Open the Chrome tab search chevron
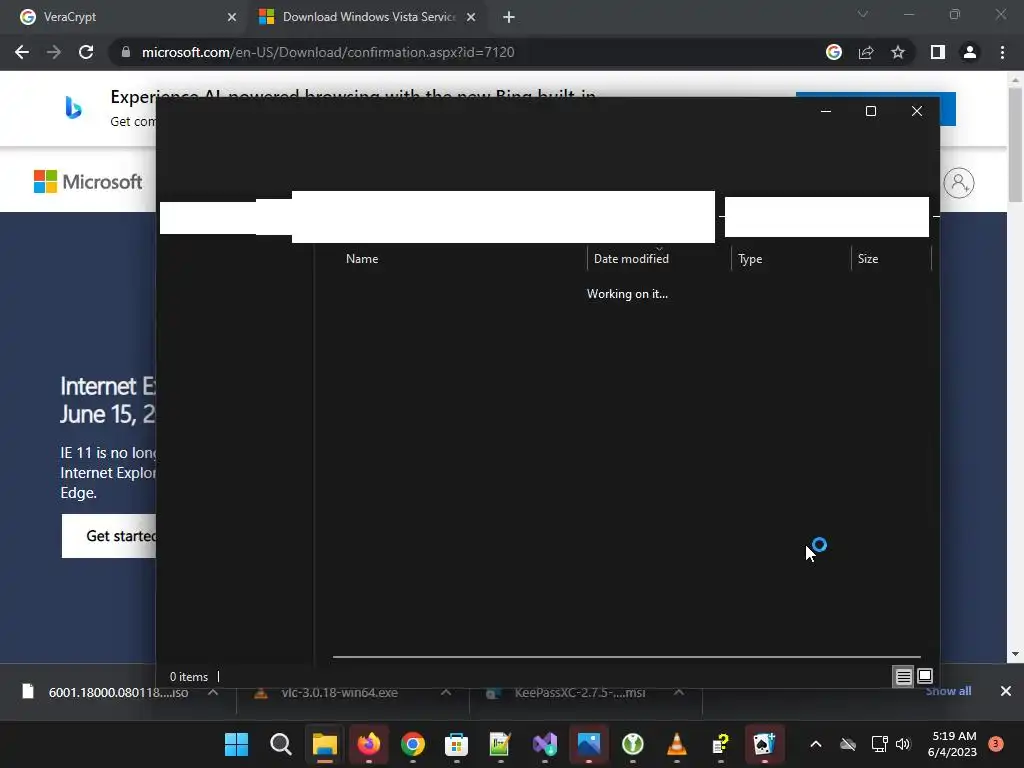Screen dimensions: 1024x768 (x=863, y=14)
